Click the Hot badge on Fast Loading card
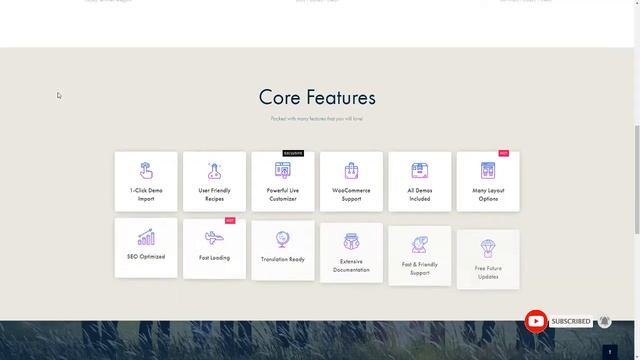The width and height of the screenshot is (640, 360). 230,220
